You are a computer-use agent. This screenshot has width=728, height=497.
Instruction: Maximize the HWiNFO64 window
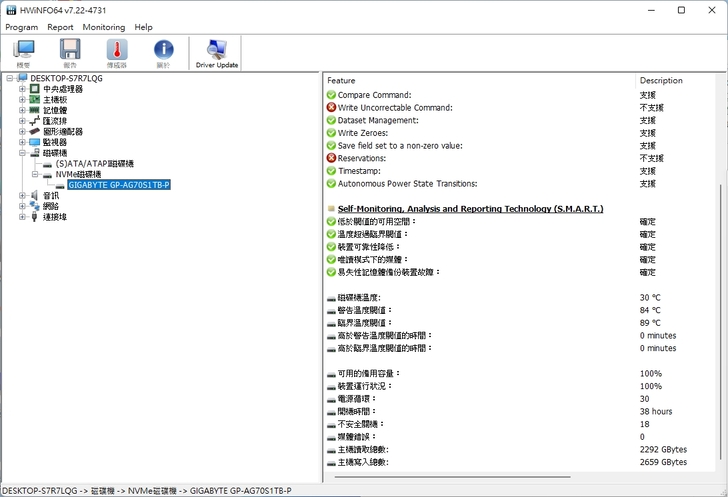(681, 10)
